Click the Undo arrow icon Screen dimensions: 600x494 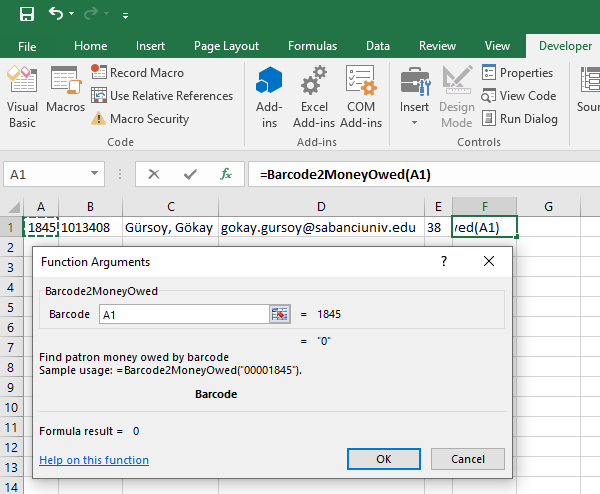tap(56, 14)
